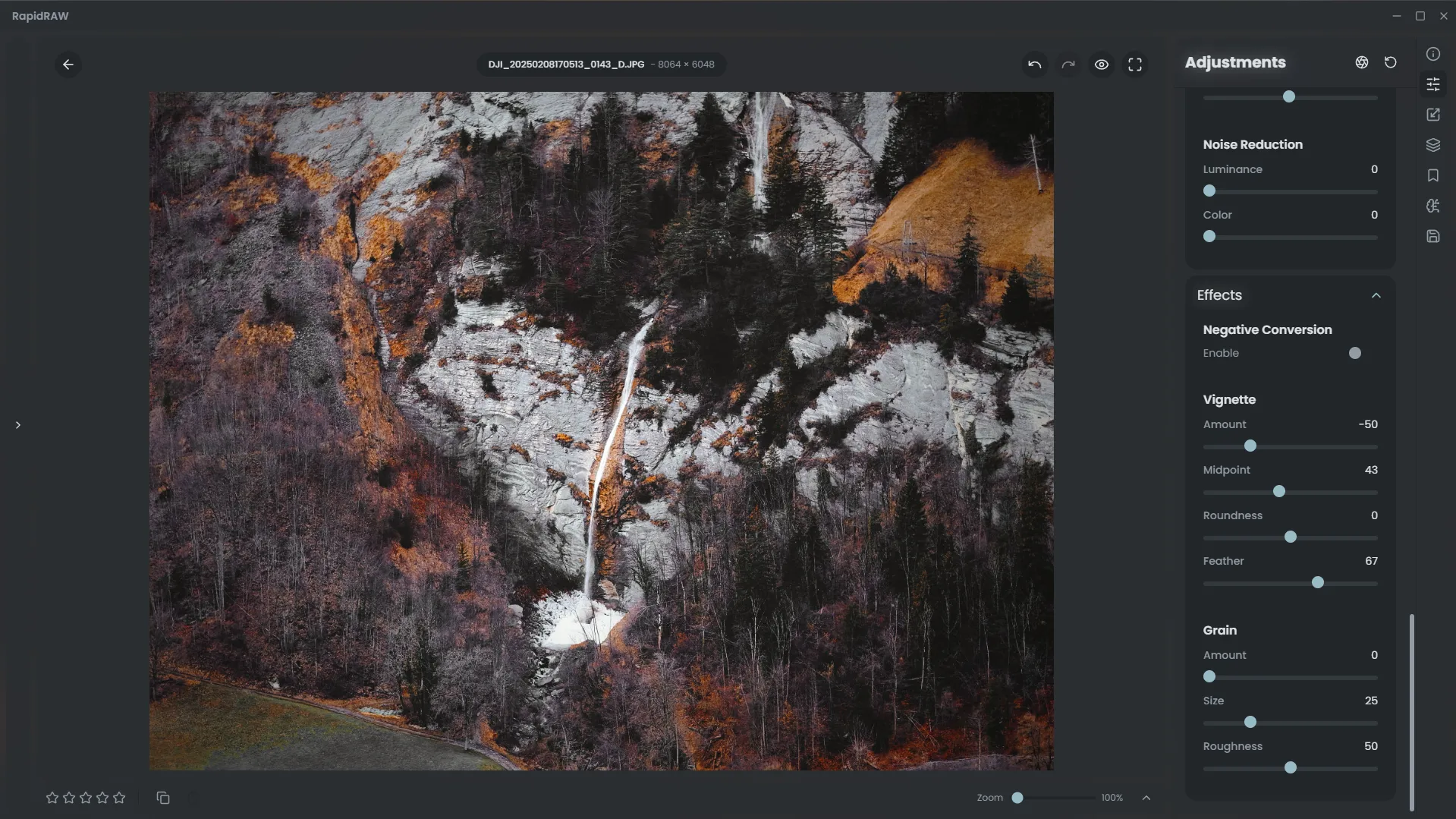Open the Presets bookmark panel
1456x819 pixels.
(1432, 175)
